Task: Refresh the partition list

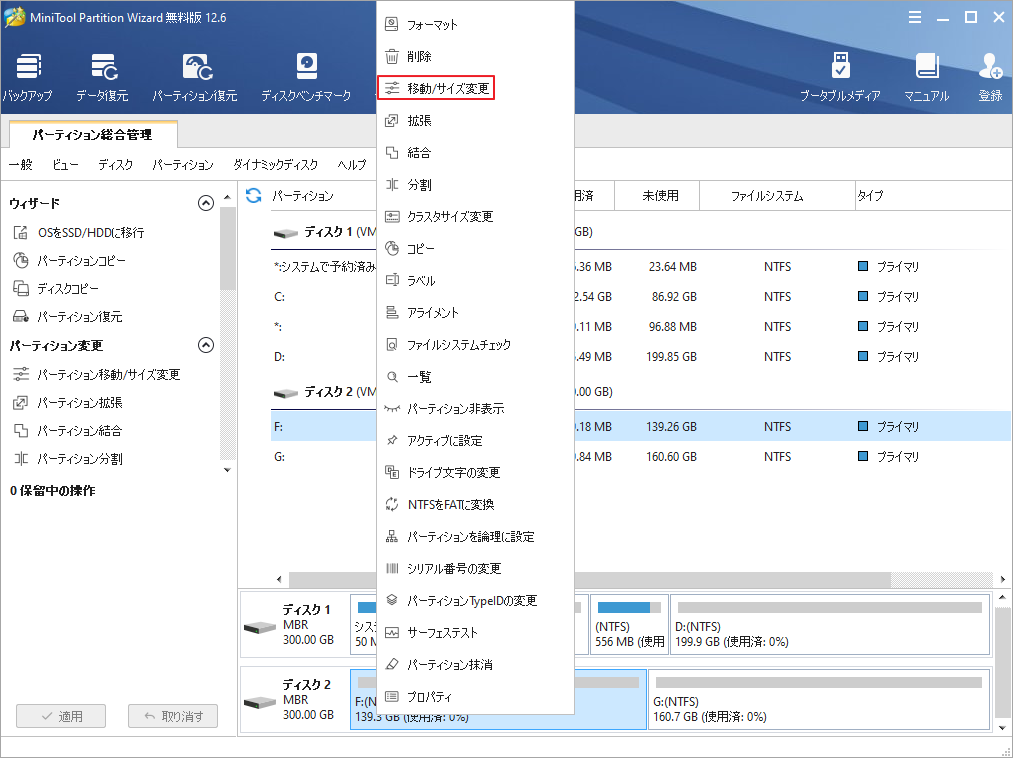Action: (253, 196)
